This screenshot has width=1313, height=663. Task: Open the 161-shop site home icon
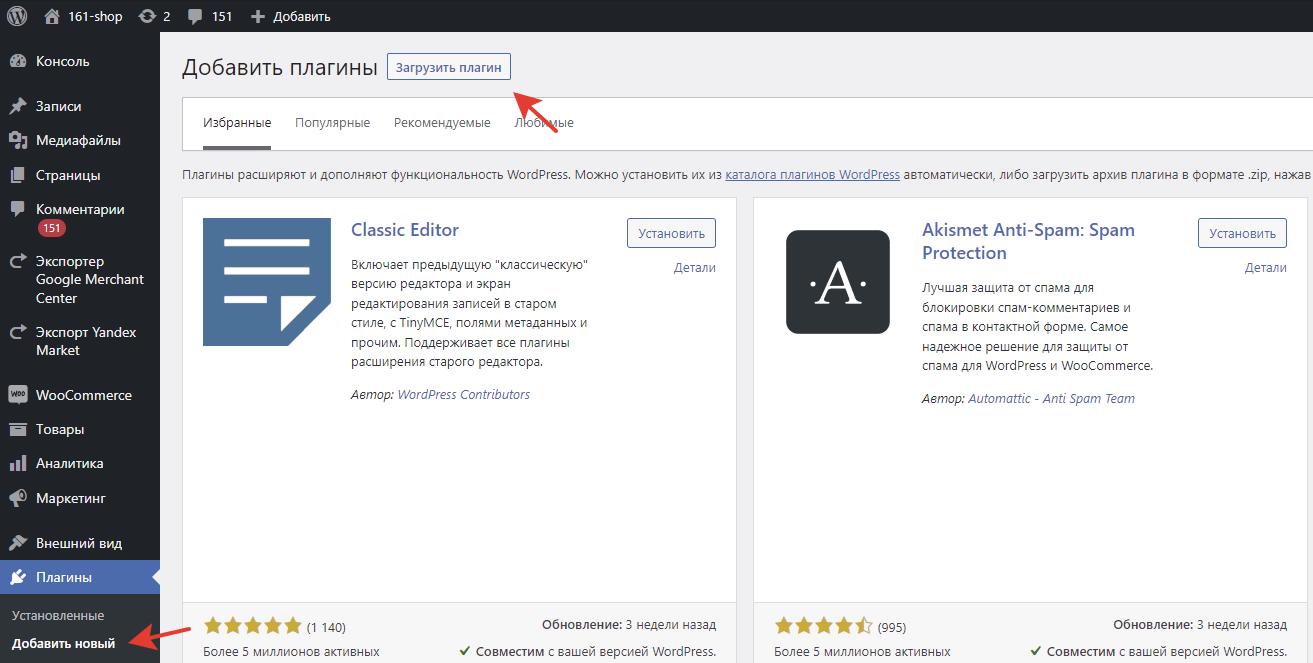(x=53, y=16)
